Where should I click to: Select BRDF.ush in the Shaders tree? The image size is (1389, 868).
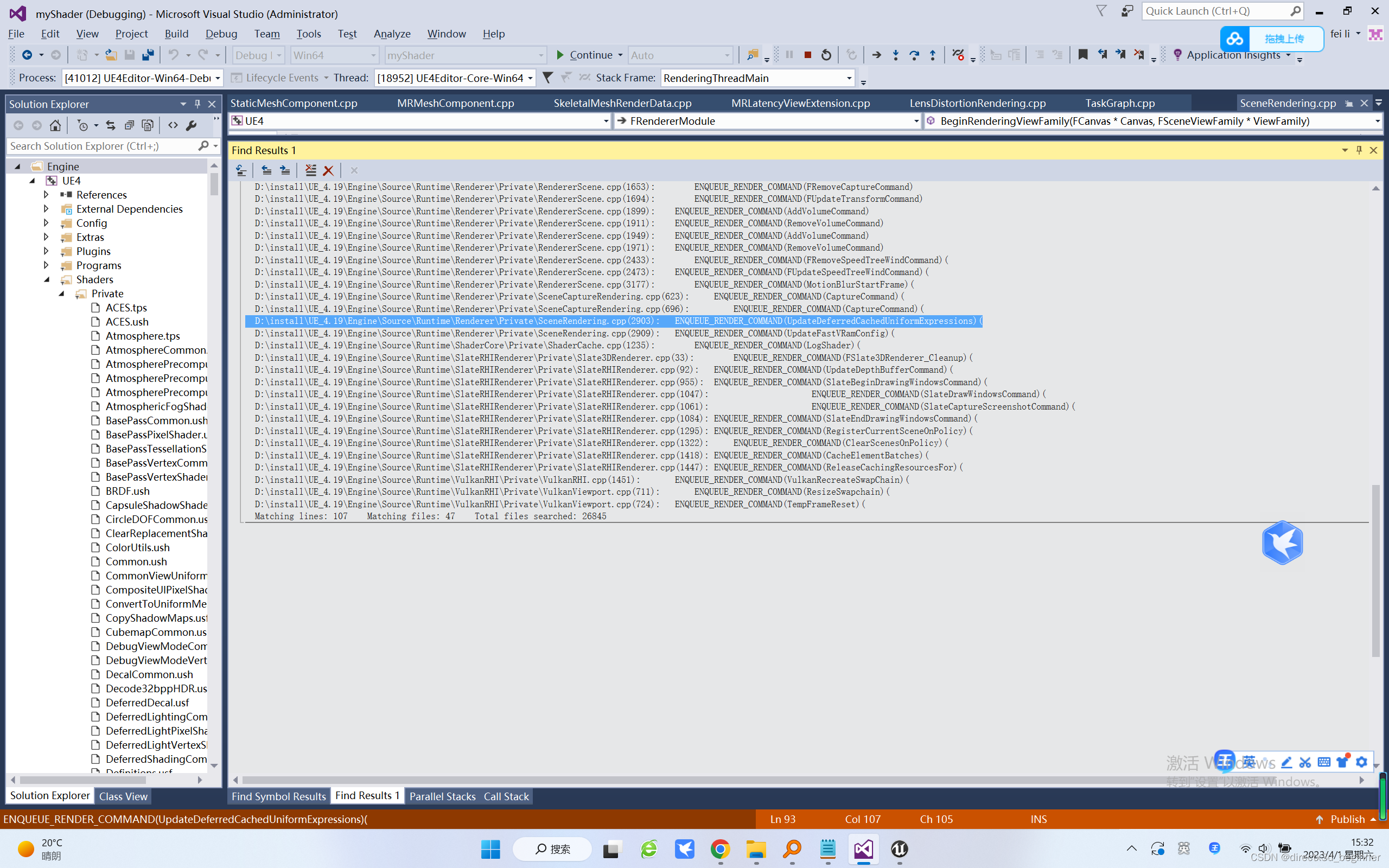coord(127,491)
